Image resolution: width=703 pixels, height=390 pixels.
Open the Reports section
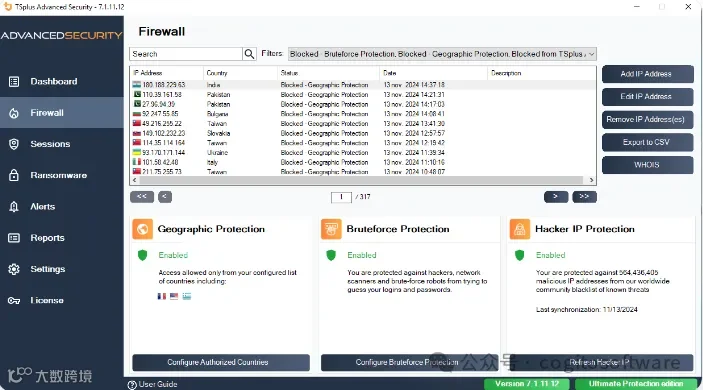62,238
